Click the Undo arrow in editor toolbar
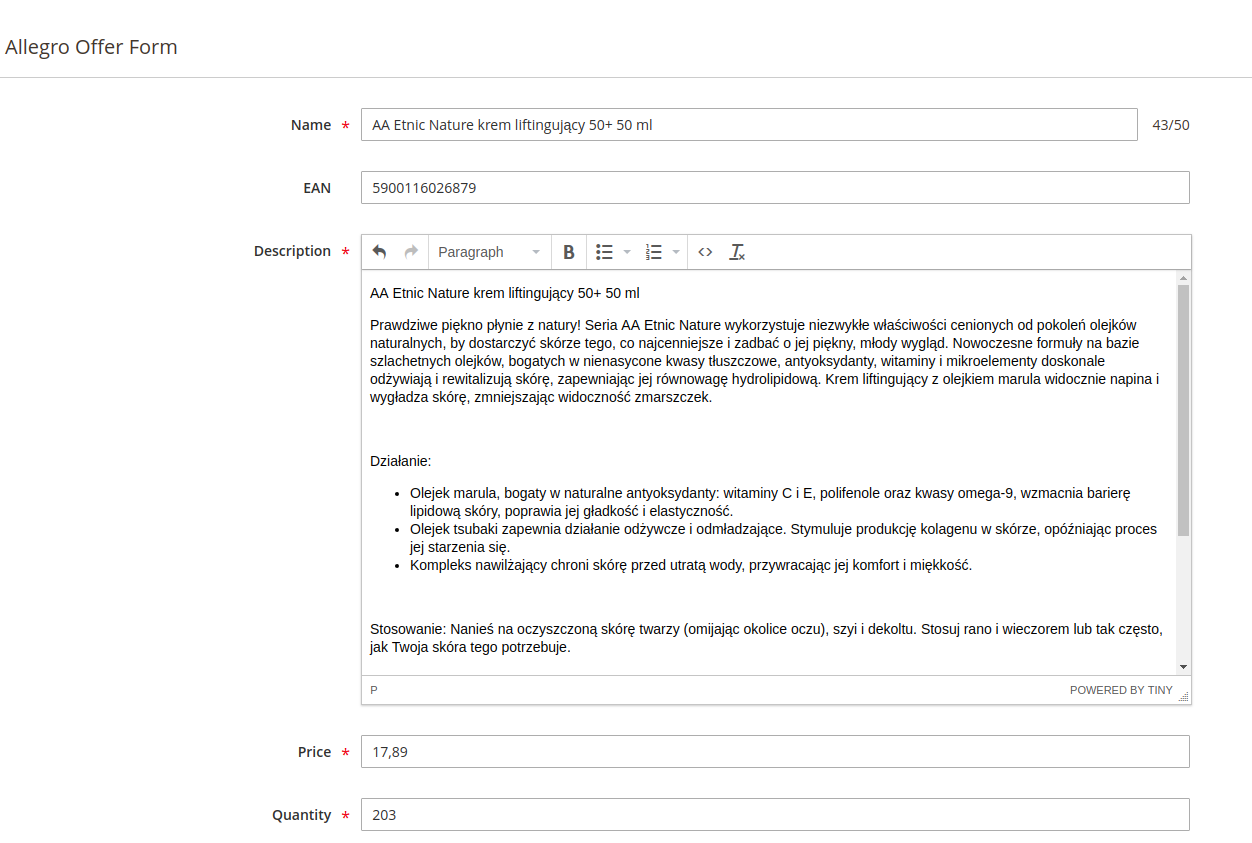The image size is (1252, 843). coord(379,252)
